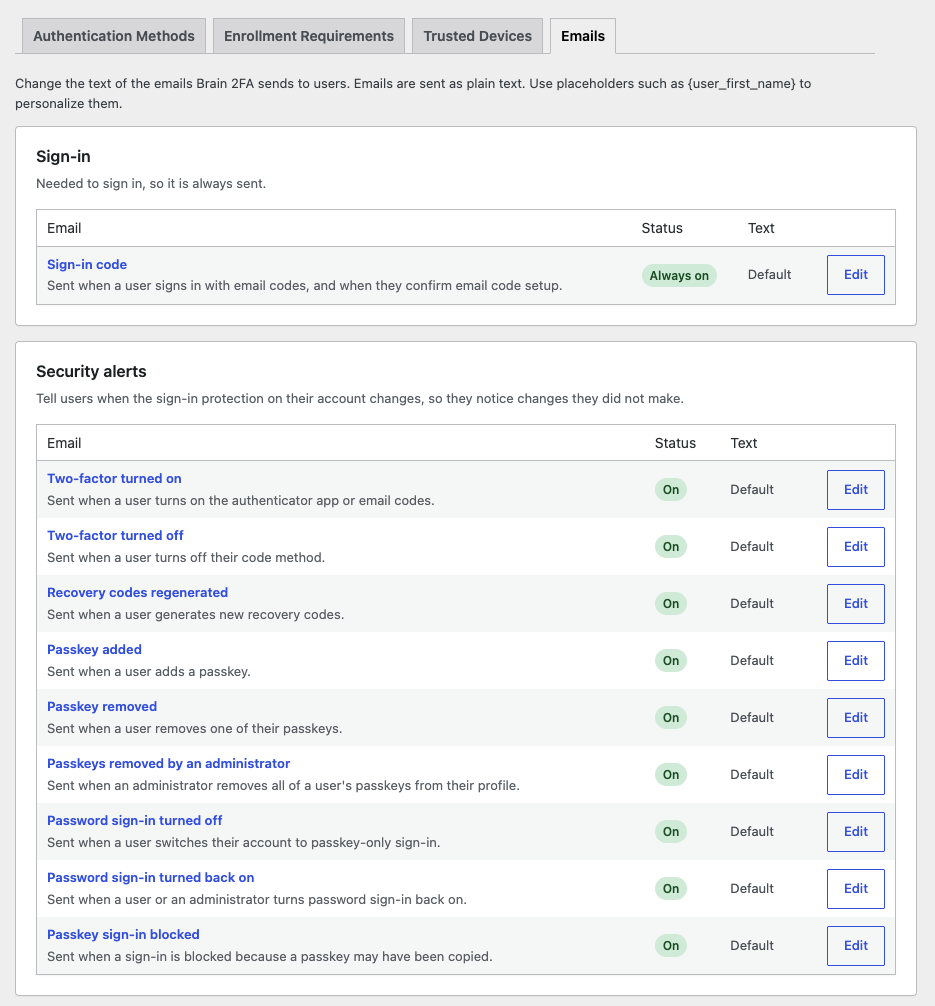Click On status for Password sign-in turned back on

[671, 889]
